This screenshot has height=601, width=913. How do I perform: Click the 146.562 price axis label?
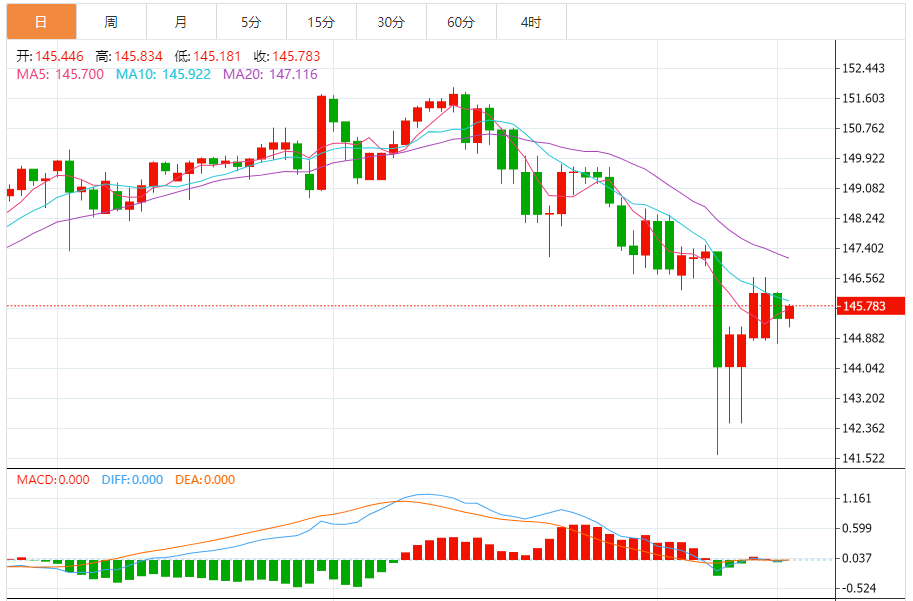coord(864,278)
